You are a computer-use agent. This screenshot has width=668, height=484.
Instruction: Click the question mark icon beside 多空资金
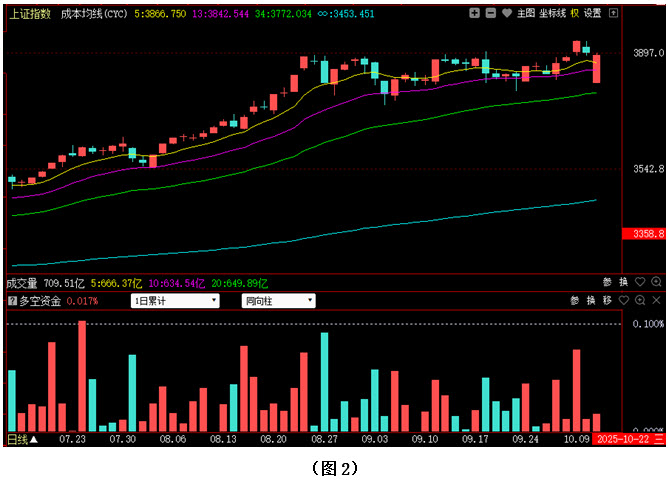(12, 300)
